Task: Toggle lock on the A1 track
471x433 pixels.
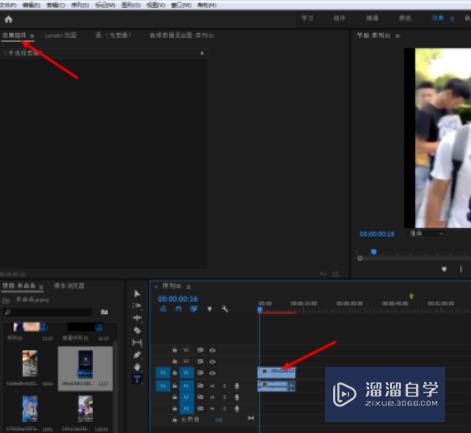Action: pyautogui.click(x=175, y=386)
